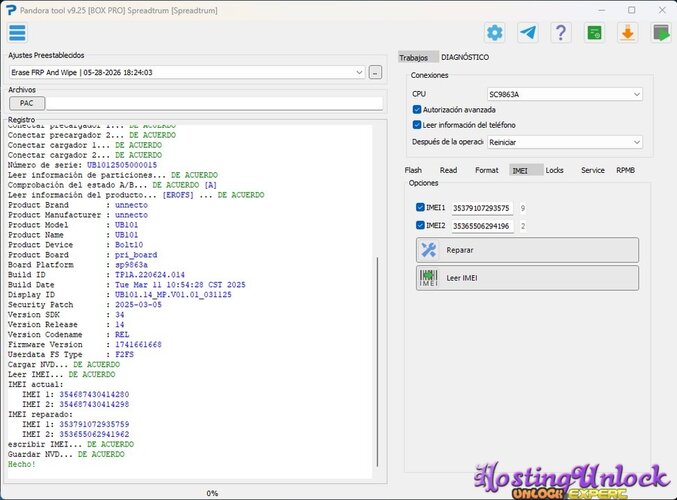This screenshot has width=677, height=500.
Task: Click the Reparar button label
Action: point(460,250)
